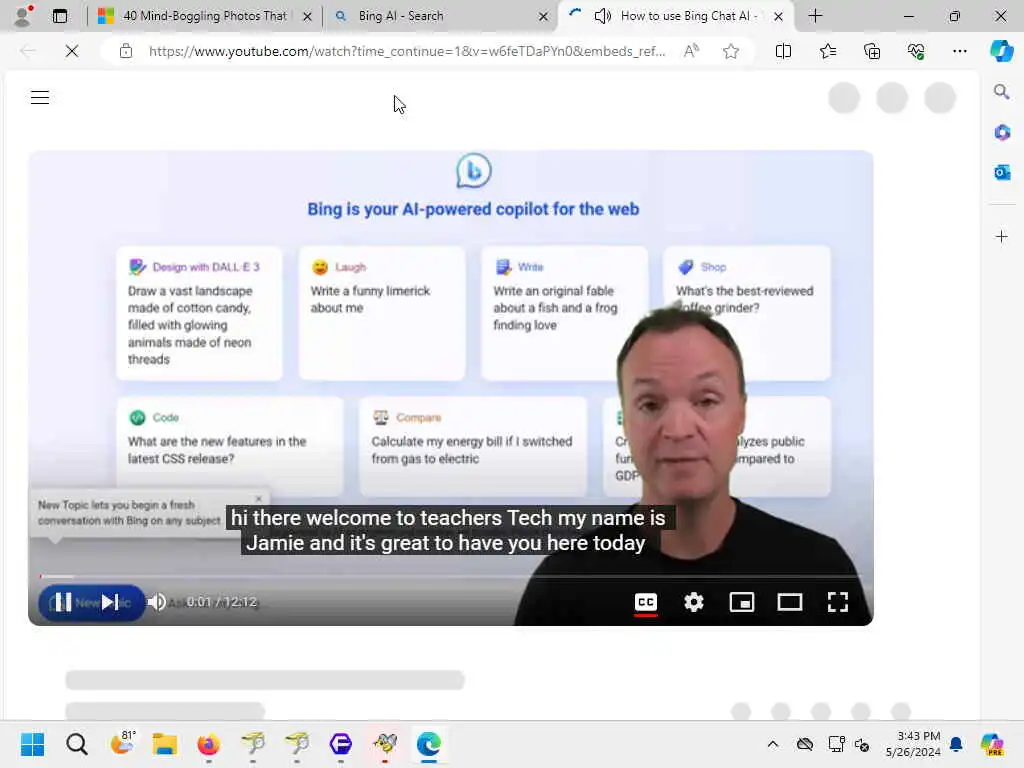
Task: Open Copilot preview in taskbar
Action: point(992,744)
